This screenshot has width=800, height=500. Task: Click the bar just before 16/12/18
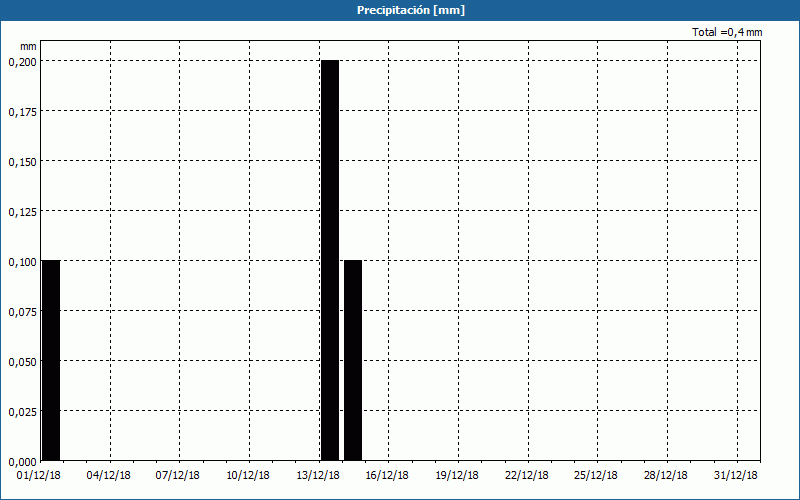coord(353,360)
